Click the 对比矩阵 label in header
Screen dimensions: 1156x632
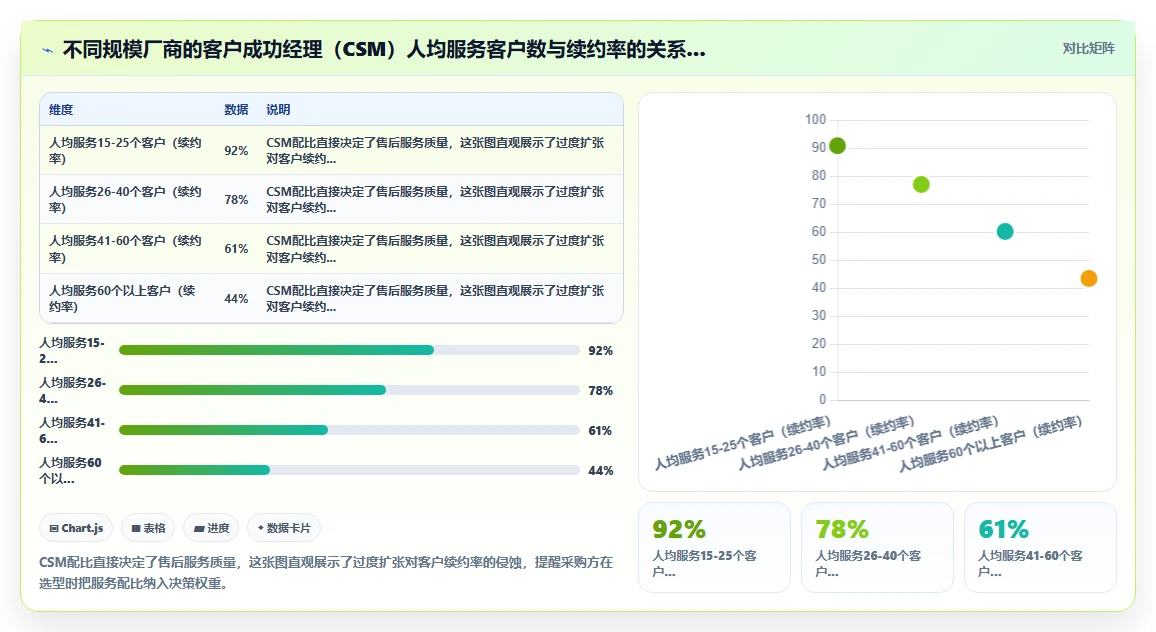pos(1088,49)
